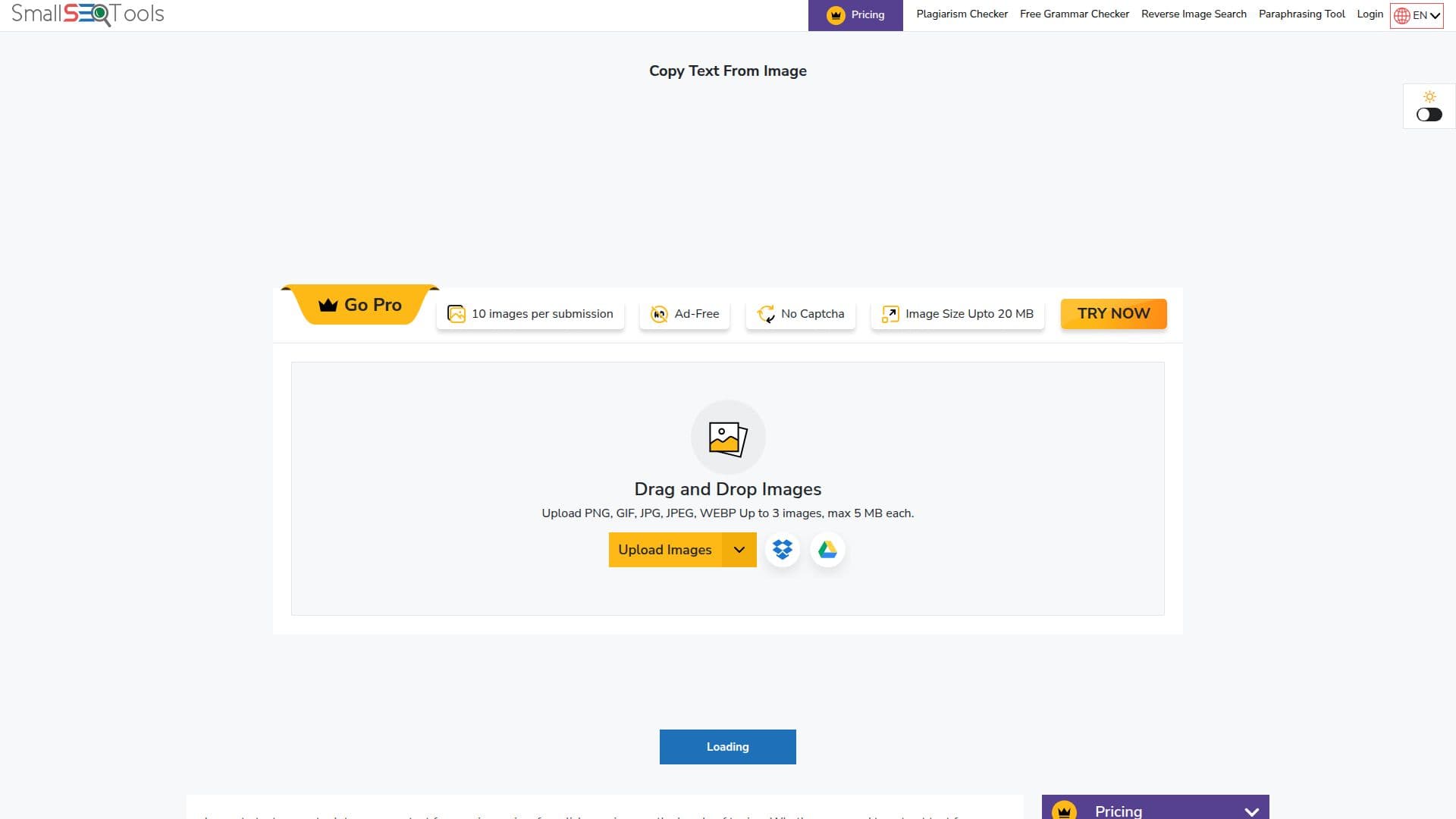This screenshot has width=1456, height=819.
Task: Click the 10 images per submission icon
Action: 457,314
